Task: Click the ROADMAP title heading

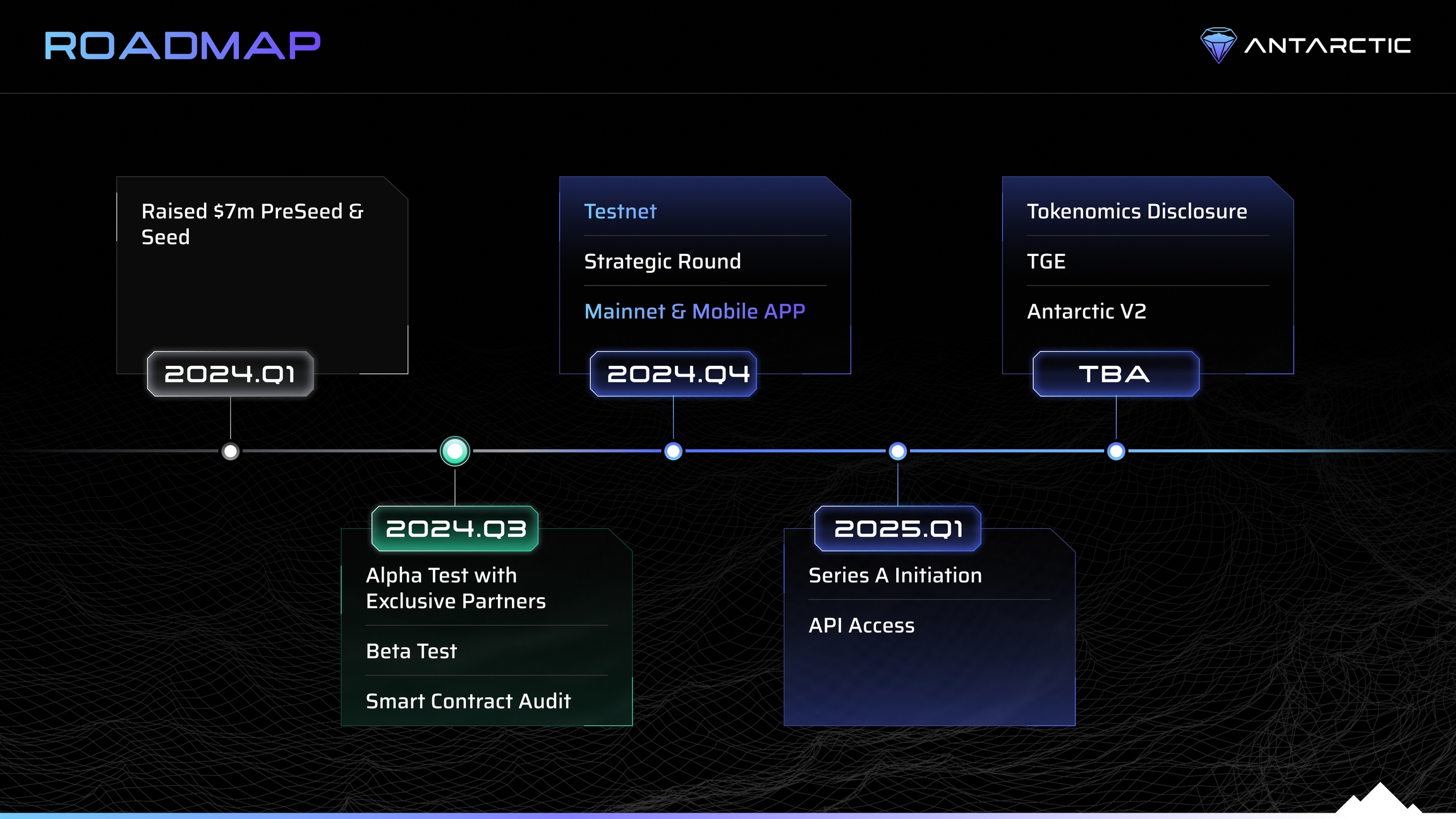Action: coord(183,45)
